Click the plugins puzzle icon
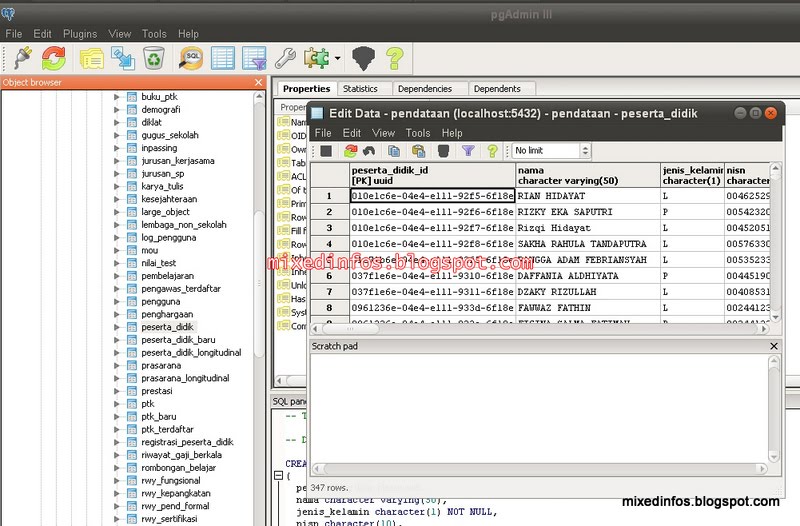The width and height of the screenshot is (800, 526). tap(316, 58)
